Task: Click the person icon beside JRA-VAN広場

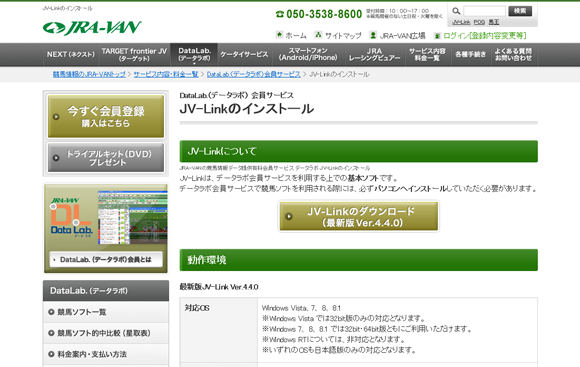Action: pyautogui.click(x=373, y=35)
